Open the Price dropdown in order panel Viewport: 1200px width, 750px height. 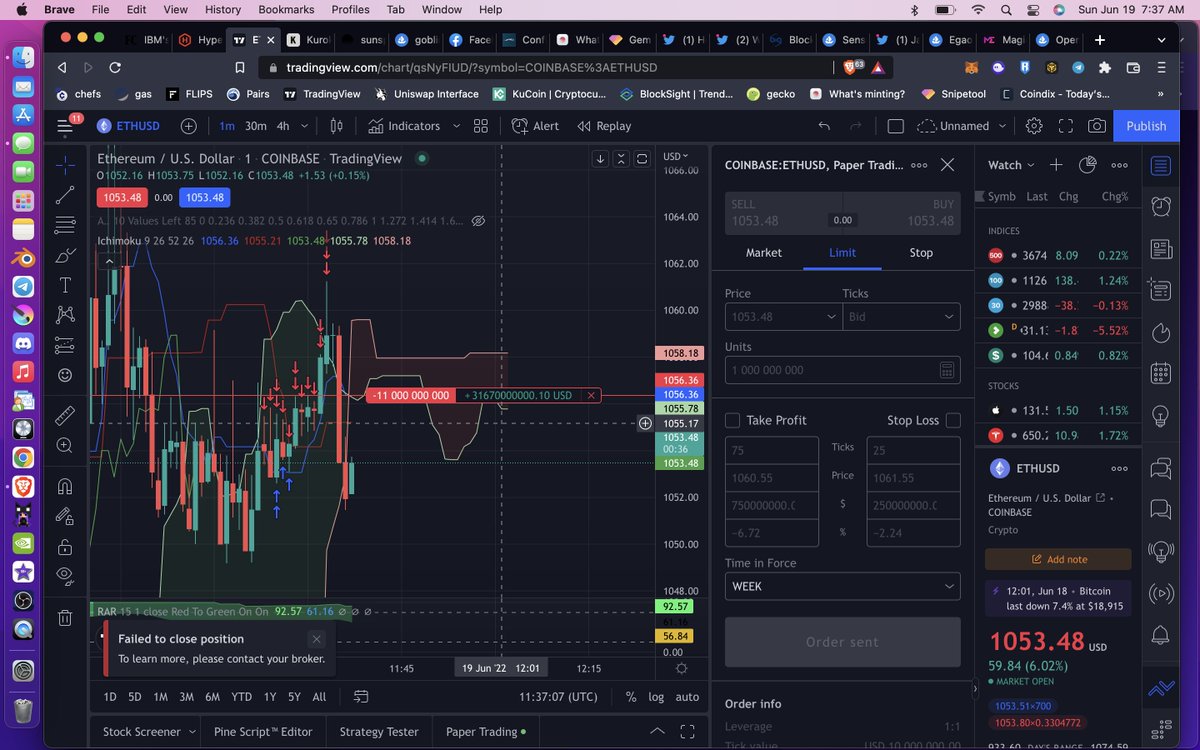click(x=782, y=316)
